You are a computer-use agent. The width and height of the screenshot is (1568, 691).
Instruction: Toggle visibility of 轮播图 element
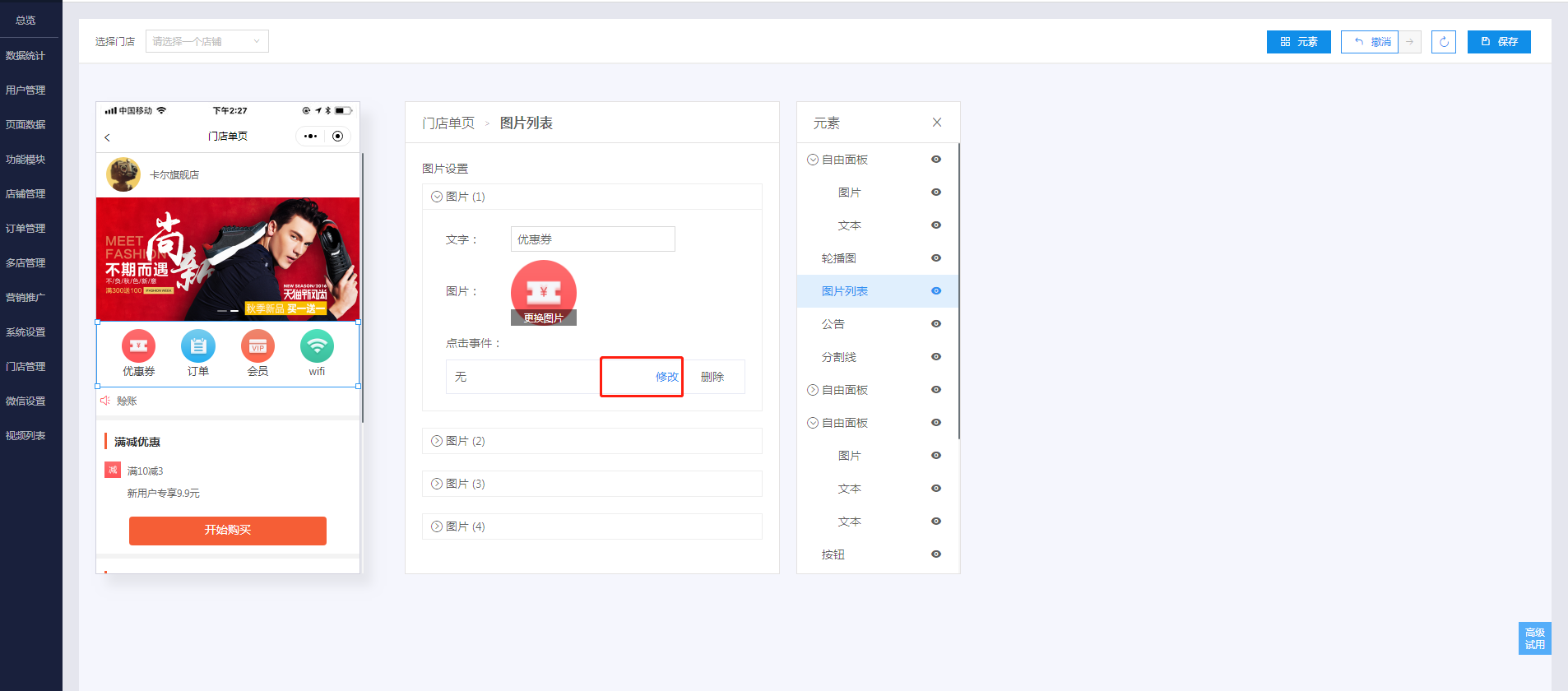pos(935,258)
